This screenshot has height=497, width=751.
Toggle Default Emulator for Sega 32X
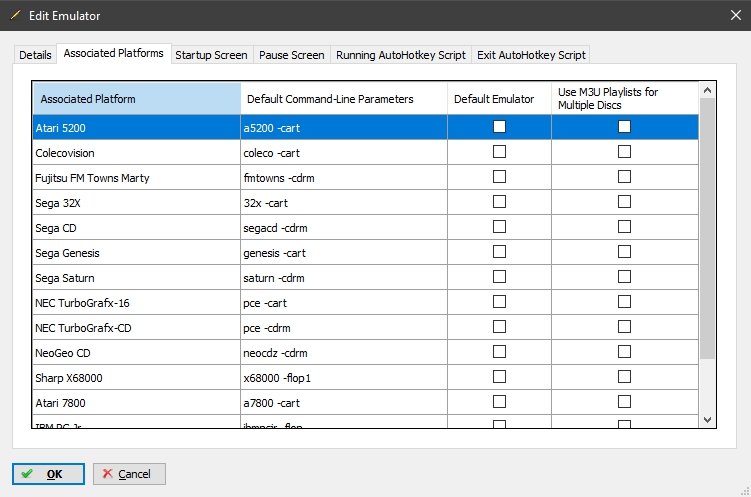pos(499,202)
